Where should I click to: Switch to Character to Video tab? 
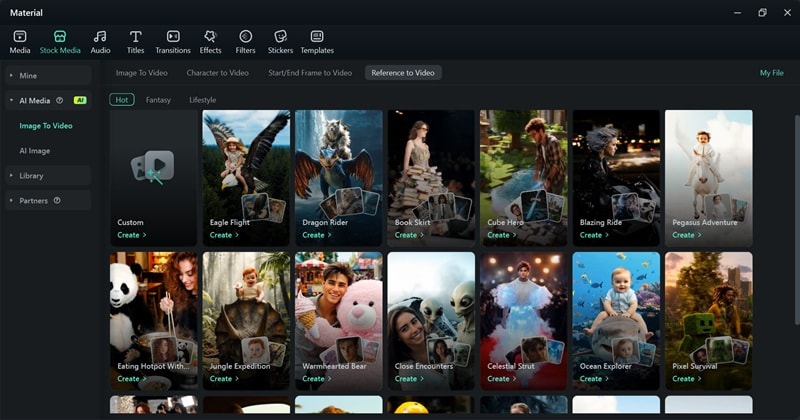click(218, 73)
